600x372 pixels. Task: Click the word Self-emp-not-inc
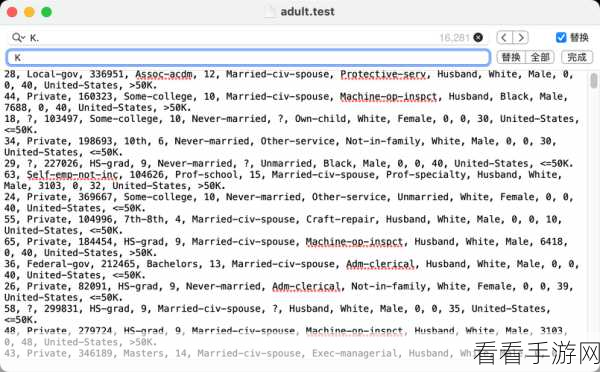[72, 175]
